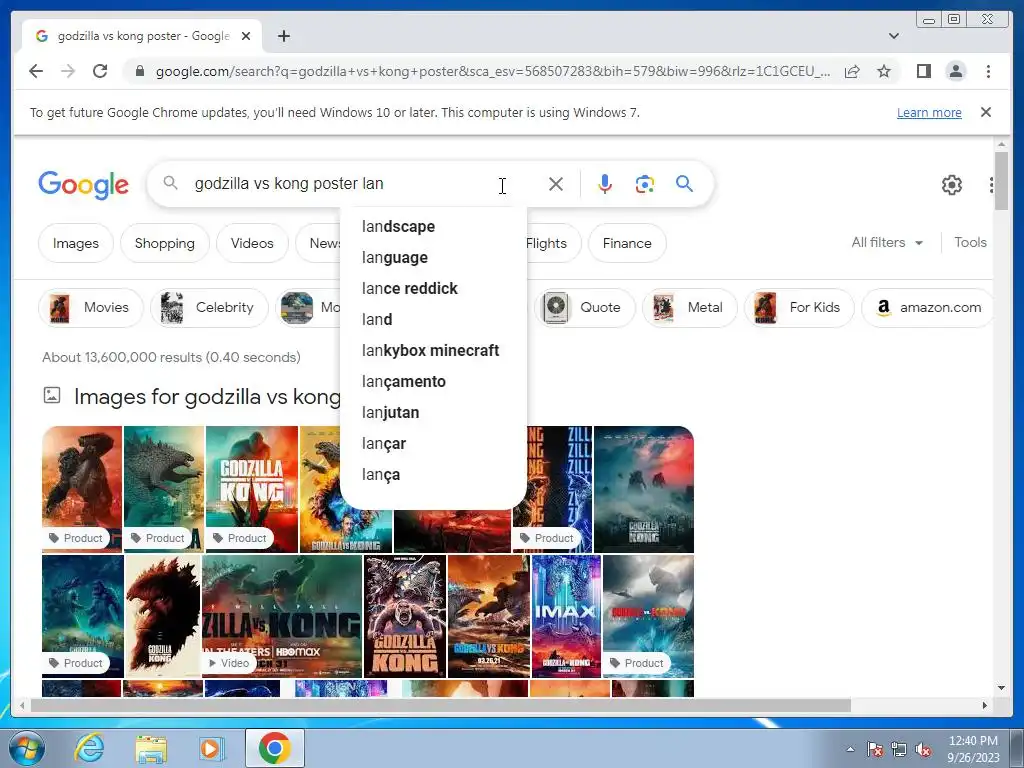Image resolution: width=1024 pixels, height=768 pixels.
Task: Open Google quick settings gear
Action: coord(952,185)
